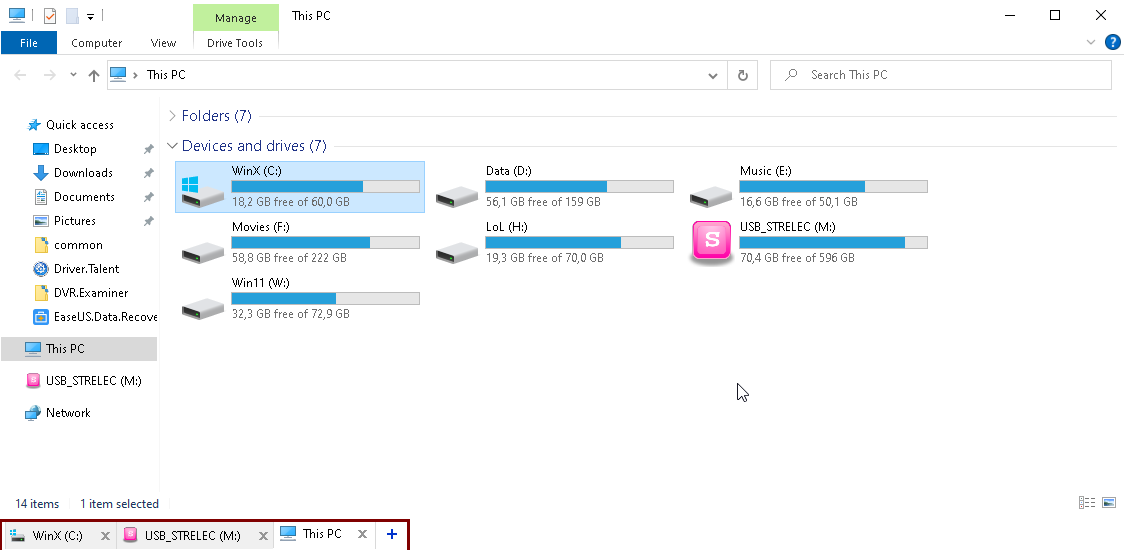Toggle pin on Downloads quick access item
Image resolution: width=1125 pixels, height=550 pixels.
[x=149, y=173]
